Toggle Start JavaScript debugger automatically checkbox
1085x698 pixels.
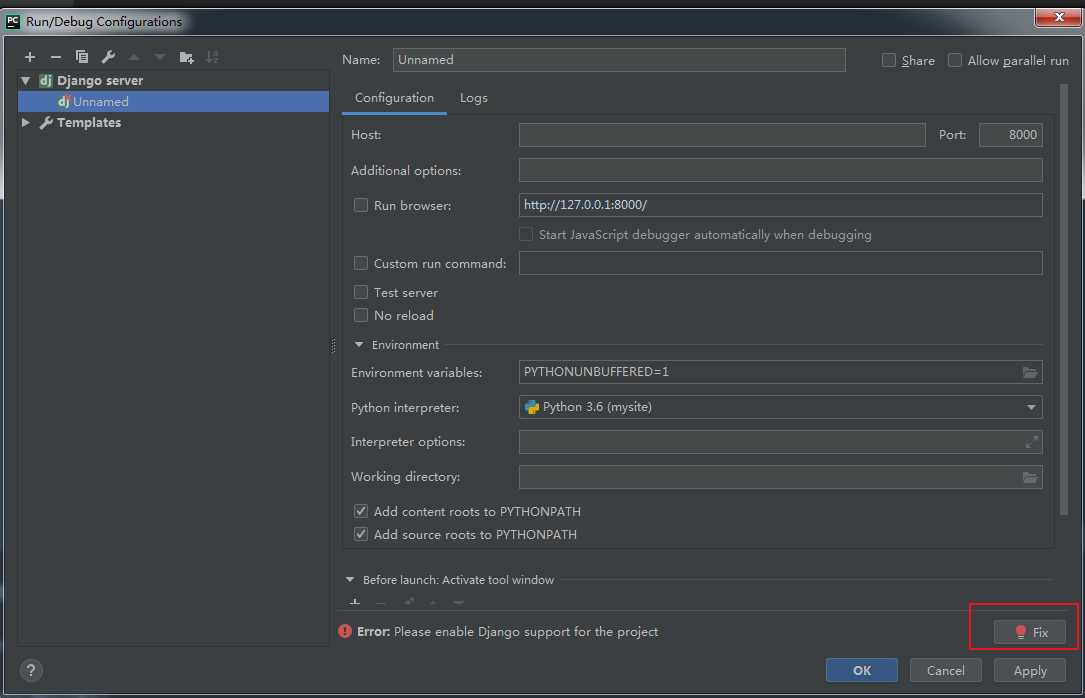526,235
